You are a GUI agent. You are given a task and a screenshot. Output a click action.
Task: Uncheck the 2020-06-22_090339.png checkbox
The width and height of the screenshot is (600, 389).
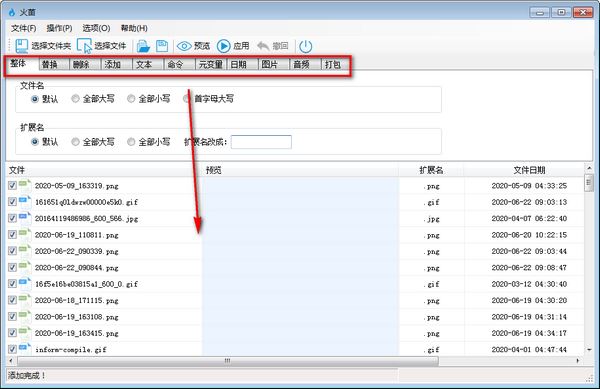pyautogui.click(x=12, y=251)
